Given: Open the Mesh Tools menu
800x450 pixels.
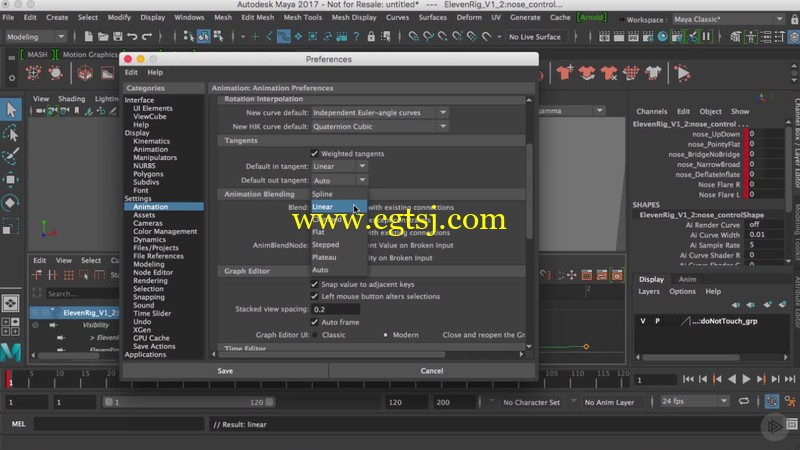Looking at the screenshot, I should pyautogui.click(x=303, y=17).
